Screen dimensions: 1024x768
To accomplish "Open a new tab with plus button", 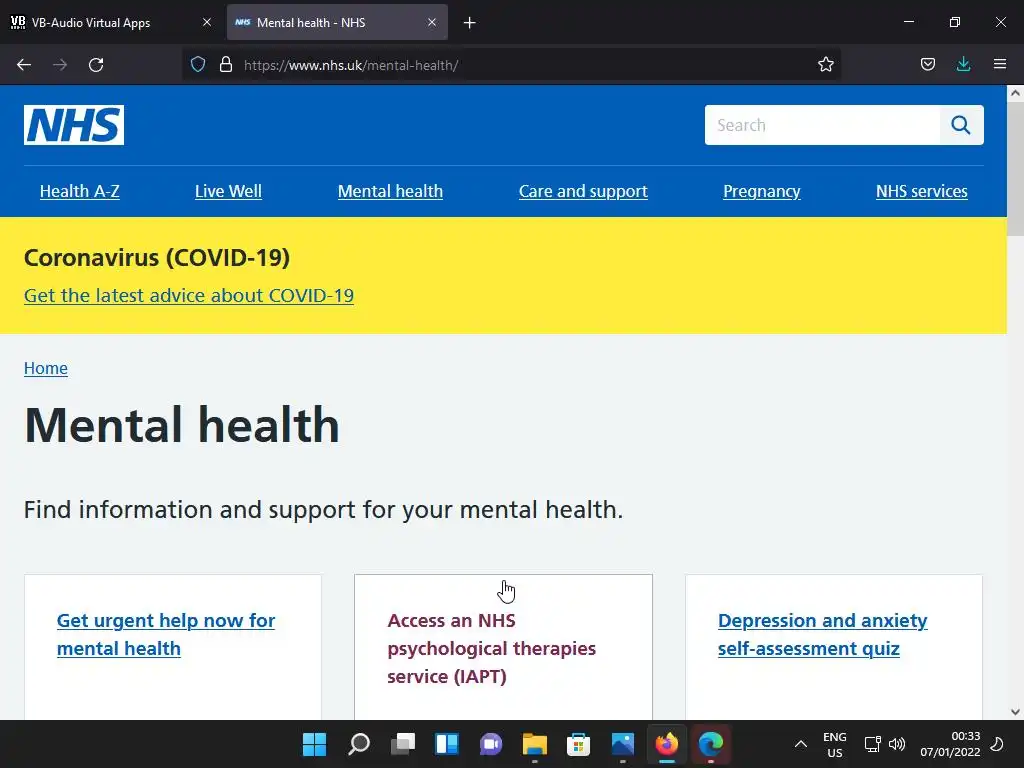I will (470, 23).
